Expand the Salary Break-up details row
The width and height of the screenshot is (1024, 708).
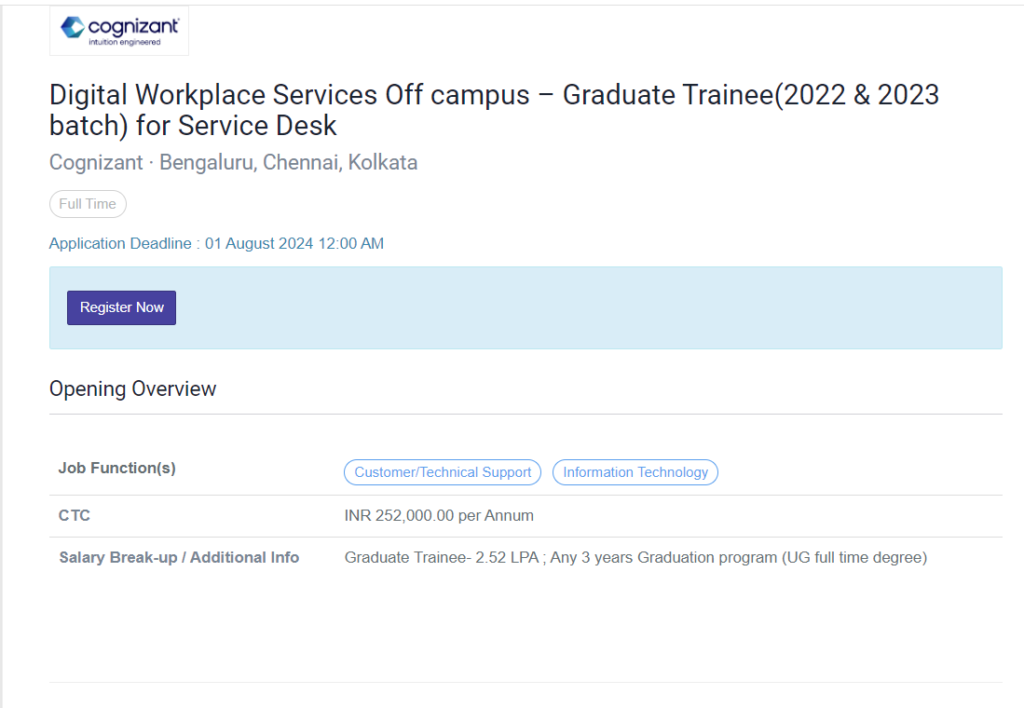[179, 557]
